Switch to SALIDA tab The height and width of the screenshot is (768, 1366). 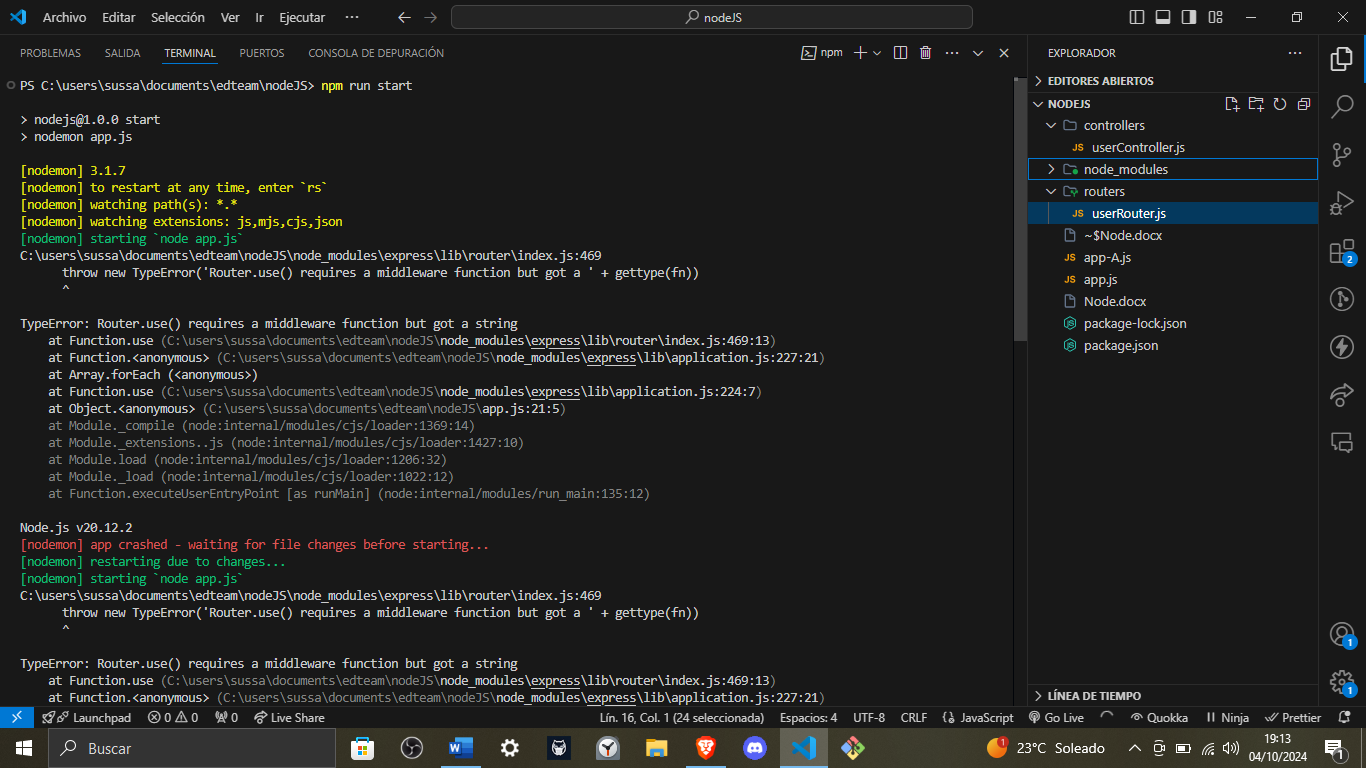click(x=122, y=53)
